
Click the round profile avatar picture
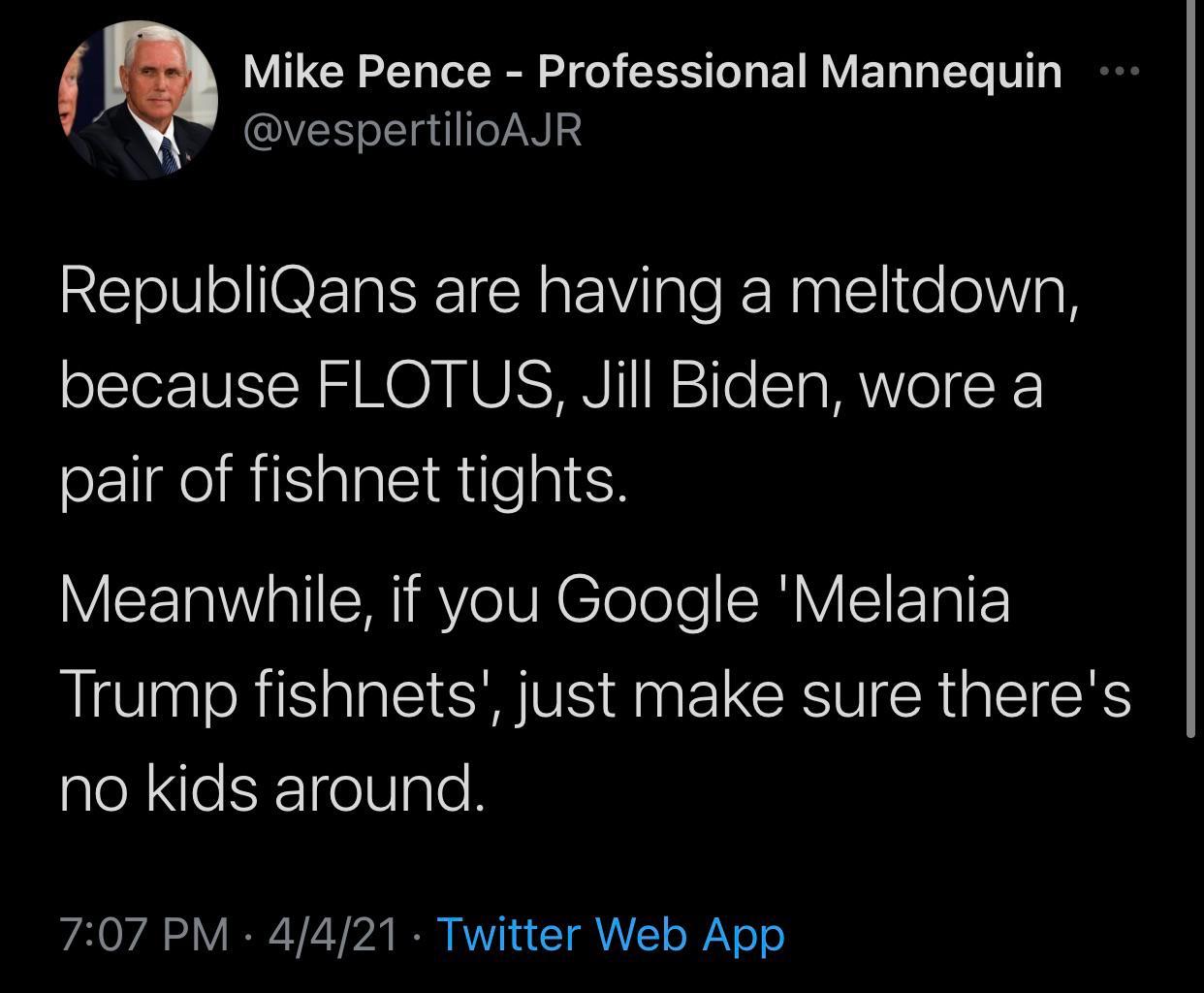[139, 100]
